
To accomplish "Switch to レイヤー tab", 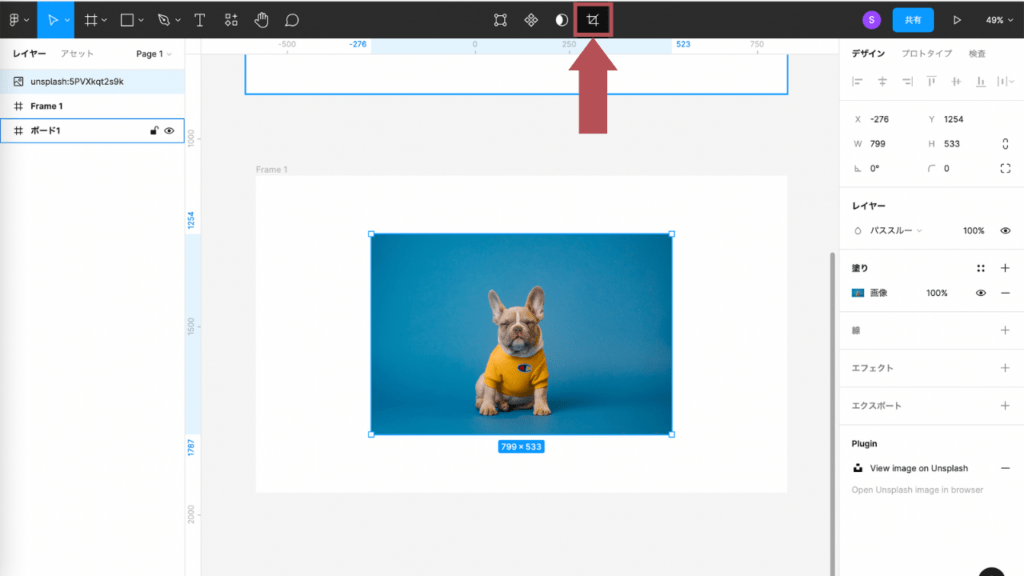I will coord(29,54).
